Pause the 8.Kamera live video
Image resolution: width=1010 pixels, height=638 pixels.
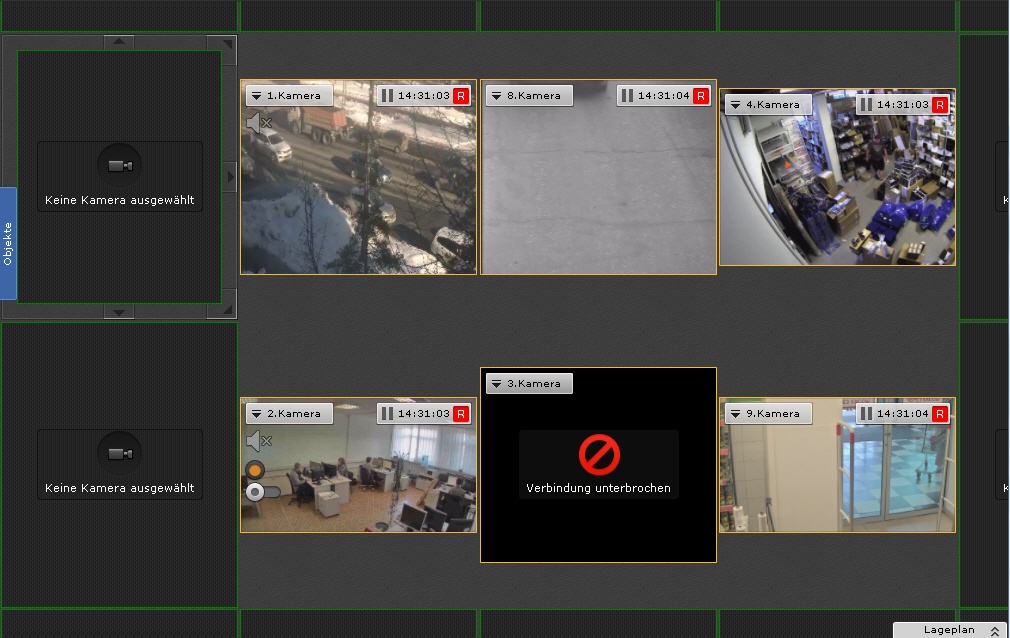click(627, 96)
